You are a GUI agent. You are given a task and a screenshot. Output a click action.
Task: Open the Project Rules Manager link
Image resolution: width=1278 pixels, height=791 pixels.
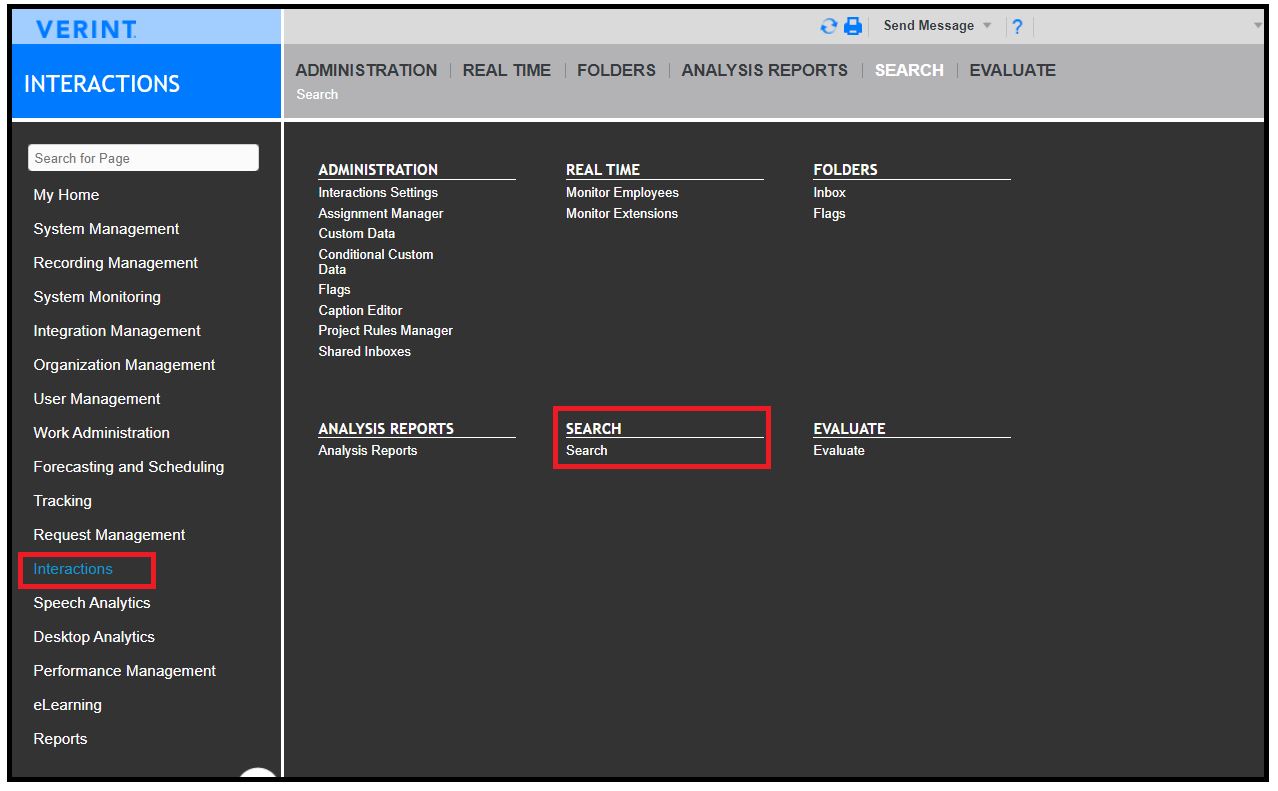pyautogui.click(x=386, y=331)
